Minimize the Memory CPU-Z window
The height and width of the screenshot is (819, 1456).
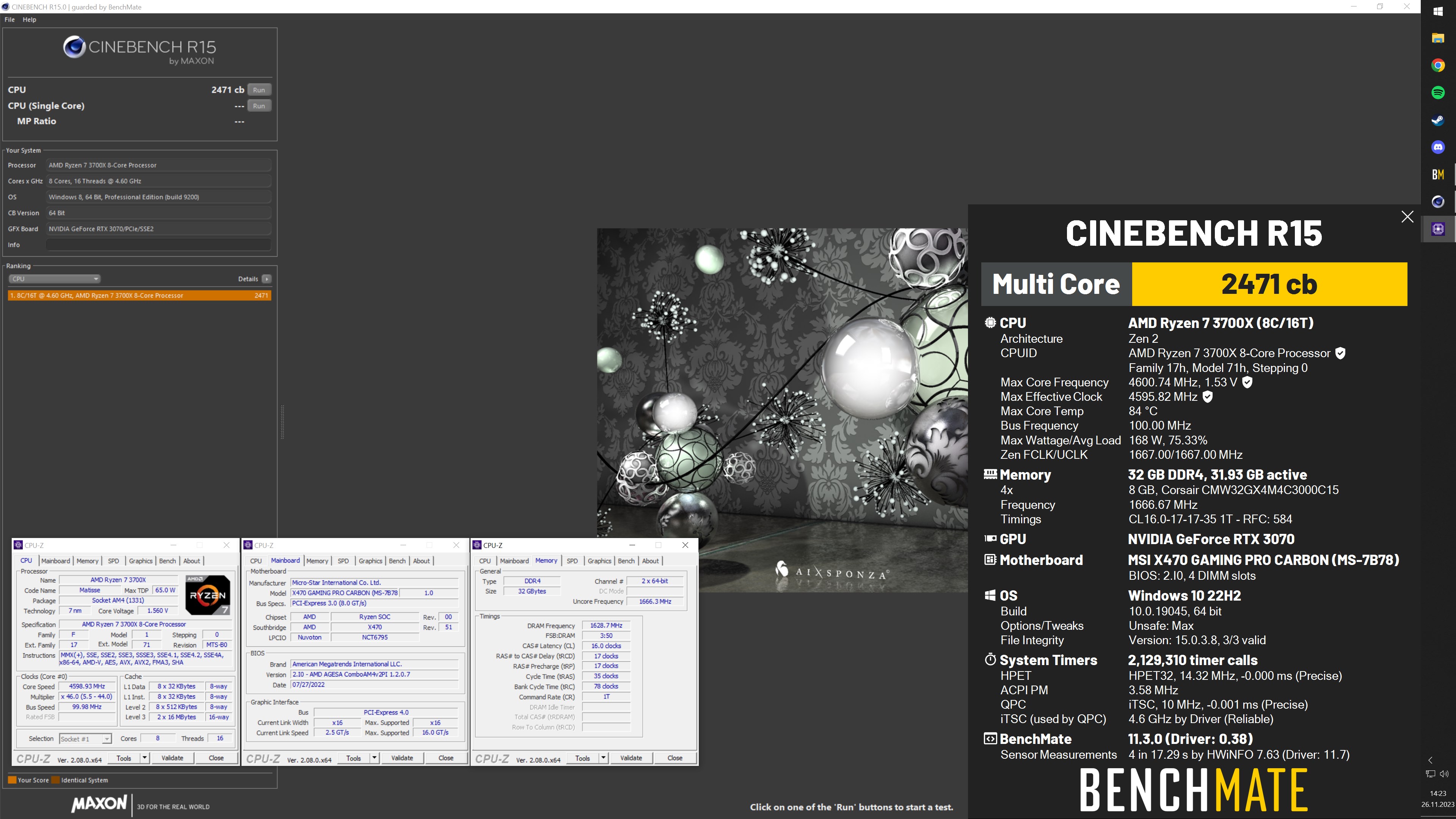pos(632,545)
